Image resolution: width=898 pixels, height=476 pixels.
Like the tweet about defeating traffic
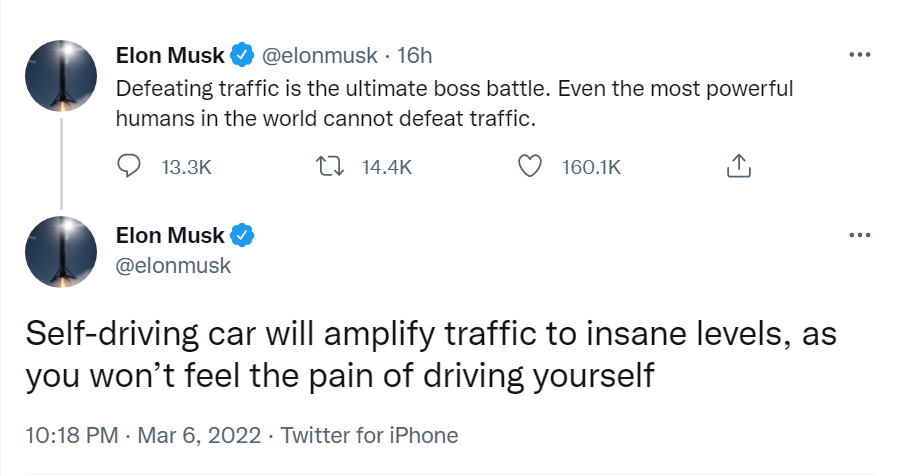529,167
